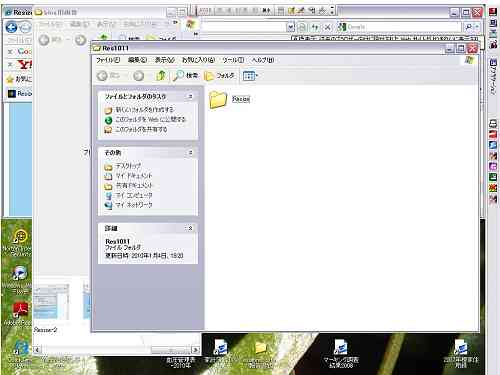
Task: Collapse the その他 panel
Action: click(x=190, y=153)
